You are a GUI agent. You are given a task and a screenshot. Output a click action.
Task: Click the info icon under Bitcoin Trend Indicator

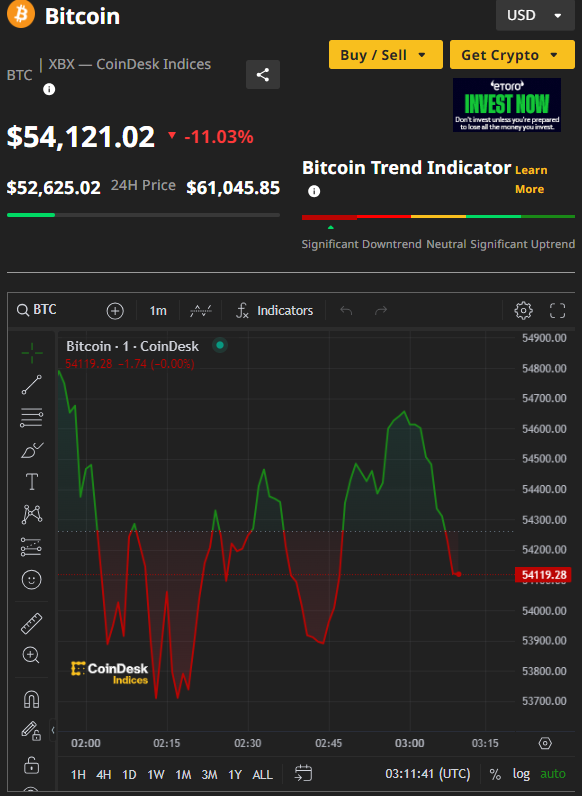(314, 191)
